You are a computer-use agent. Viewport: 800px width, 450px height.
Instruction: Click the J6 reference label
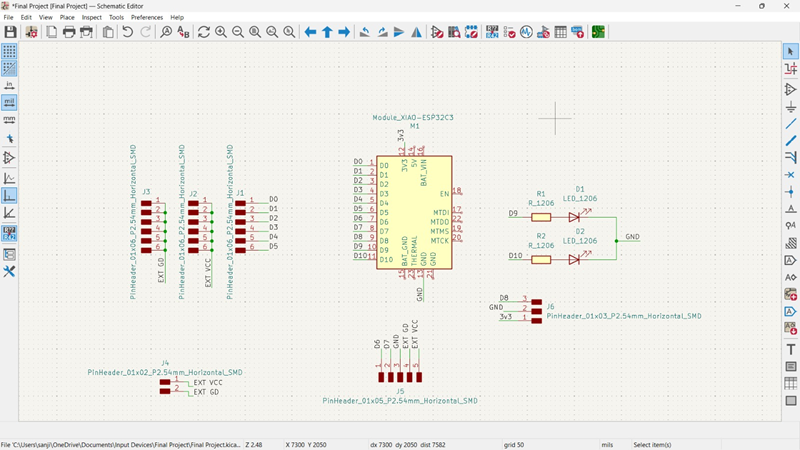click(x=551, y=307)
